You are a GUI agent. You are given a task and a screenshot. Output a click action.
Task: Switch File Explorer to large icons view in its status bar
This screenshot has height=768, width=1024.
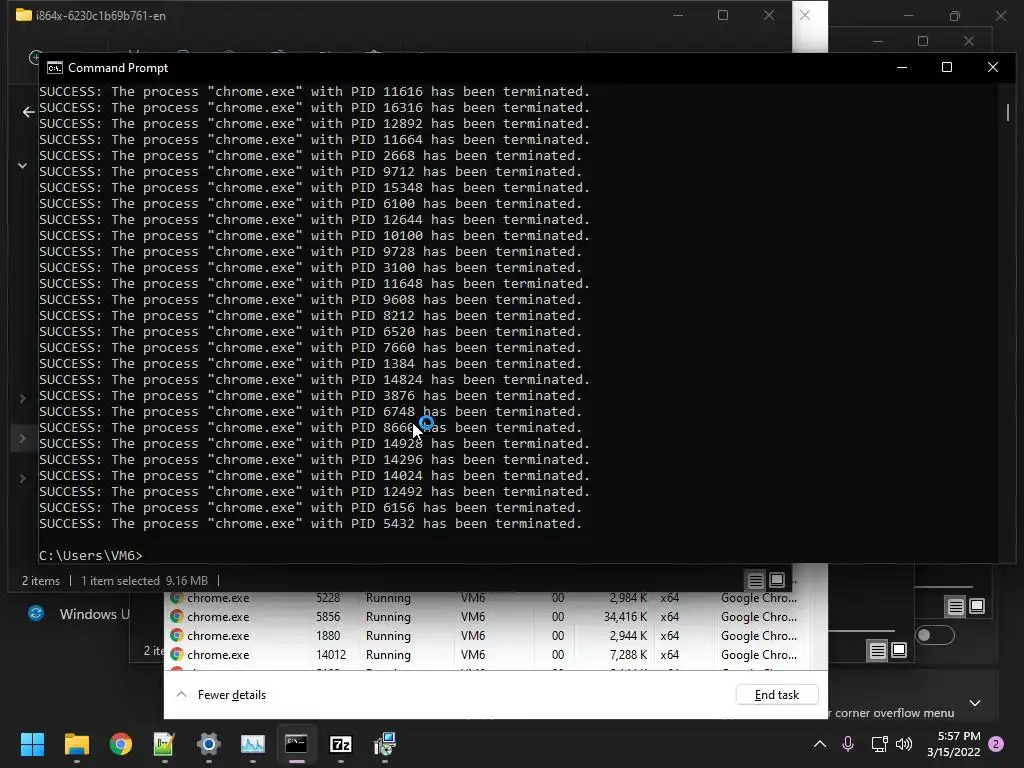coord(776,580)
